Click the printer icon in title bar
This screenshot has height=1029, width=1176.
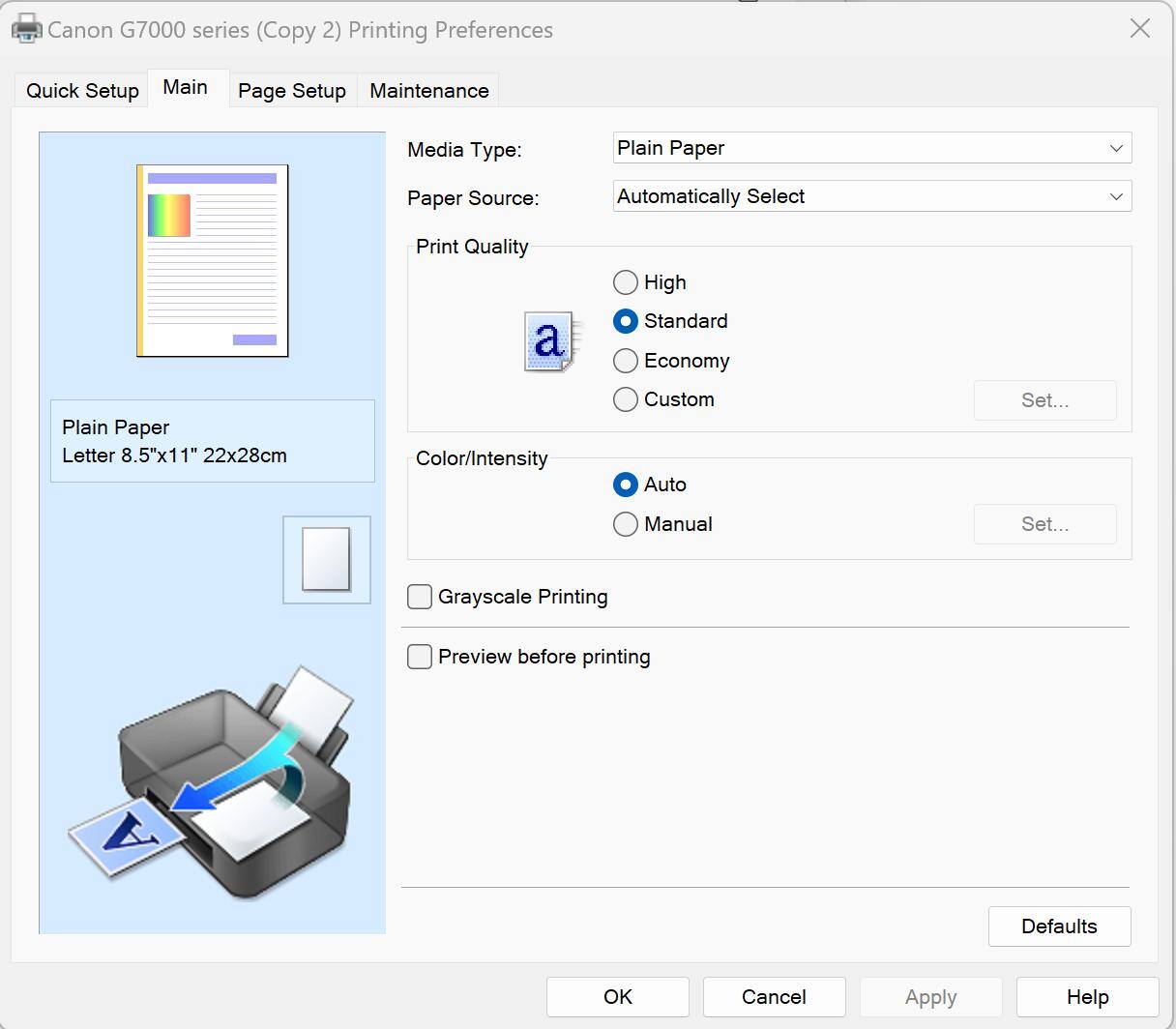26,29
